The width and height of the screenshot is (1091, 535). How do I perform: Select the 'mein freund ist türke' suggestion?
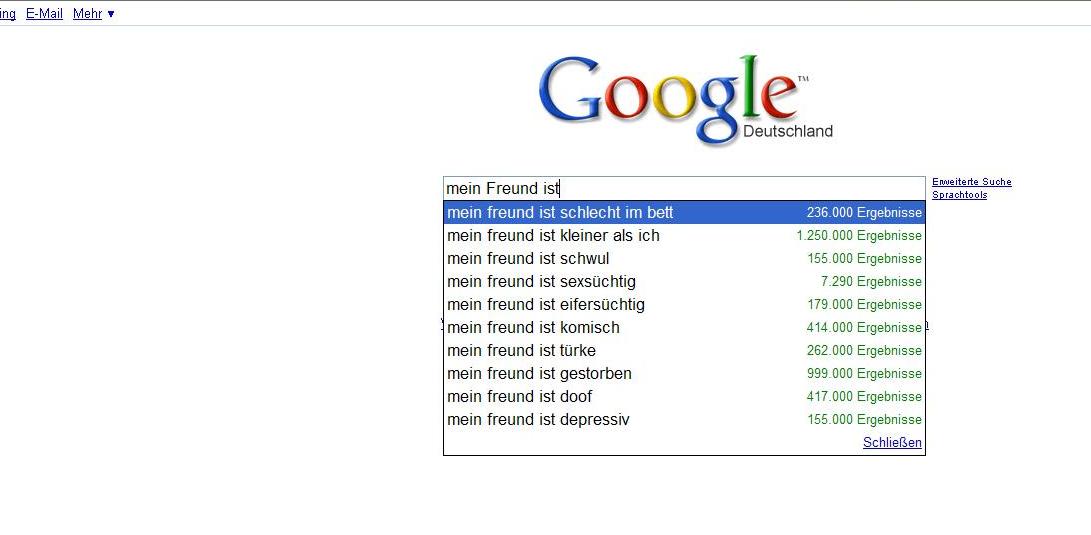(x=521, y=350)
